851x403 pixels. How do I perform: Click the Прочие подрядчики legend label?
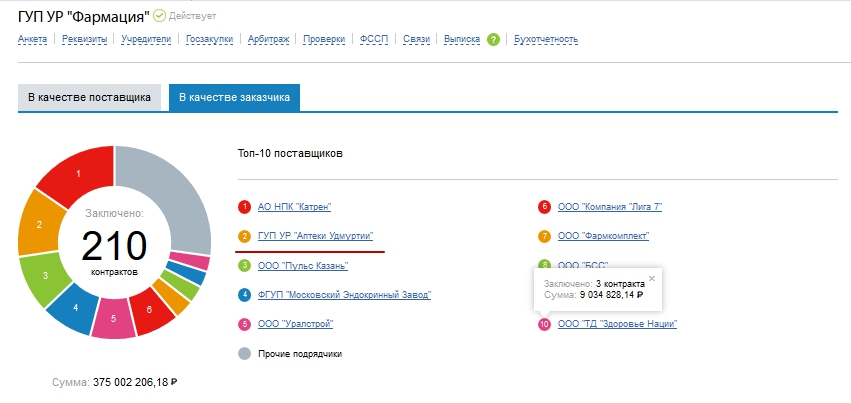coord(300,354)
